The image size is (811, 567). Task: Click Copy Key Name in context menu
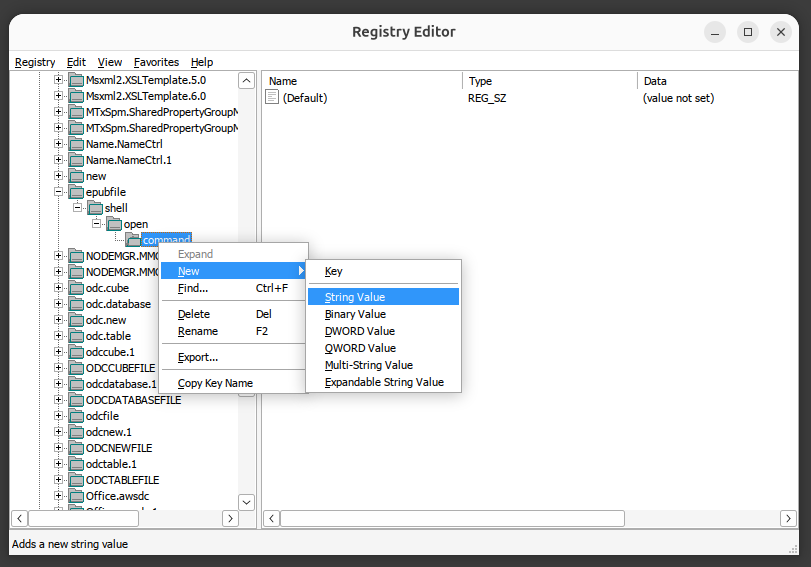point(215,383)
